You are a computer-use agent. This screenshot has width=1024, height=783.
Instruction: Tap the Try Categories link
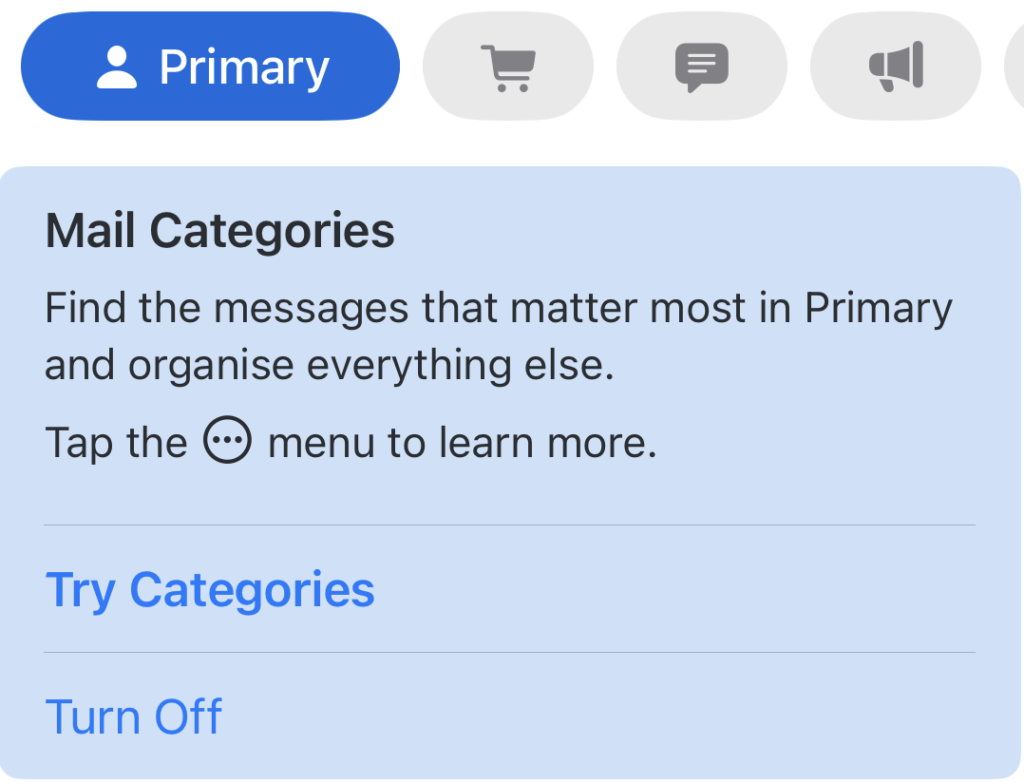tap(210, 589)
